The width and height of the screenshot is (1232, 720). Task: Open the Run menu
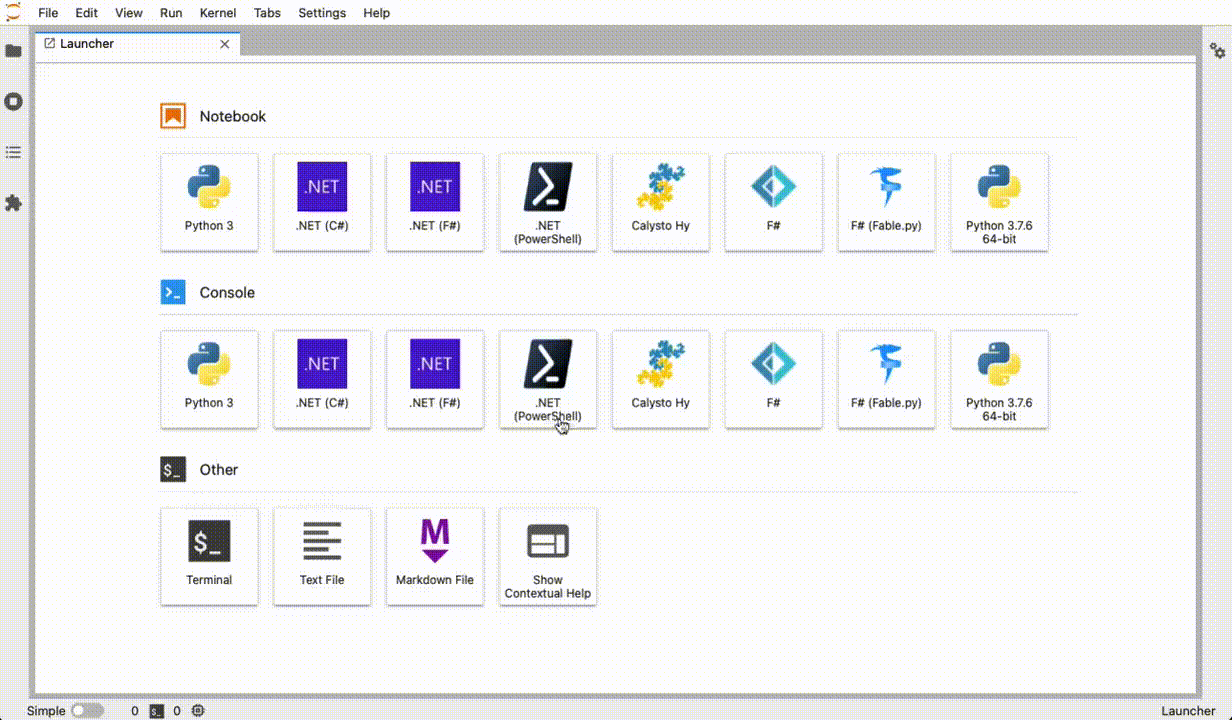171,13
